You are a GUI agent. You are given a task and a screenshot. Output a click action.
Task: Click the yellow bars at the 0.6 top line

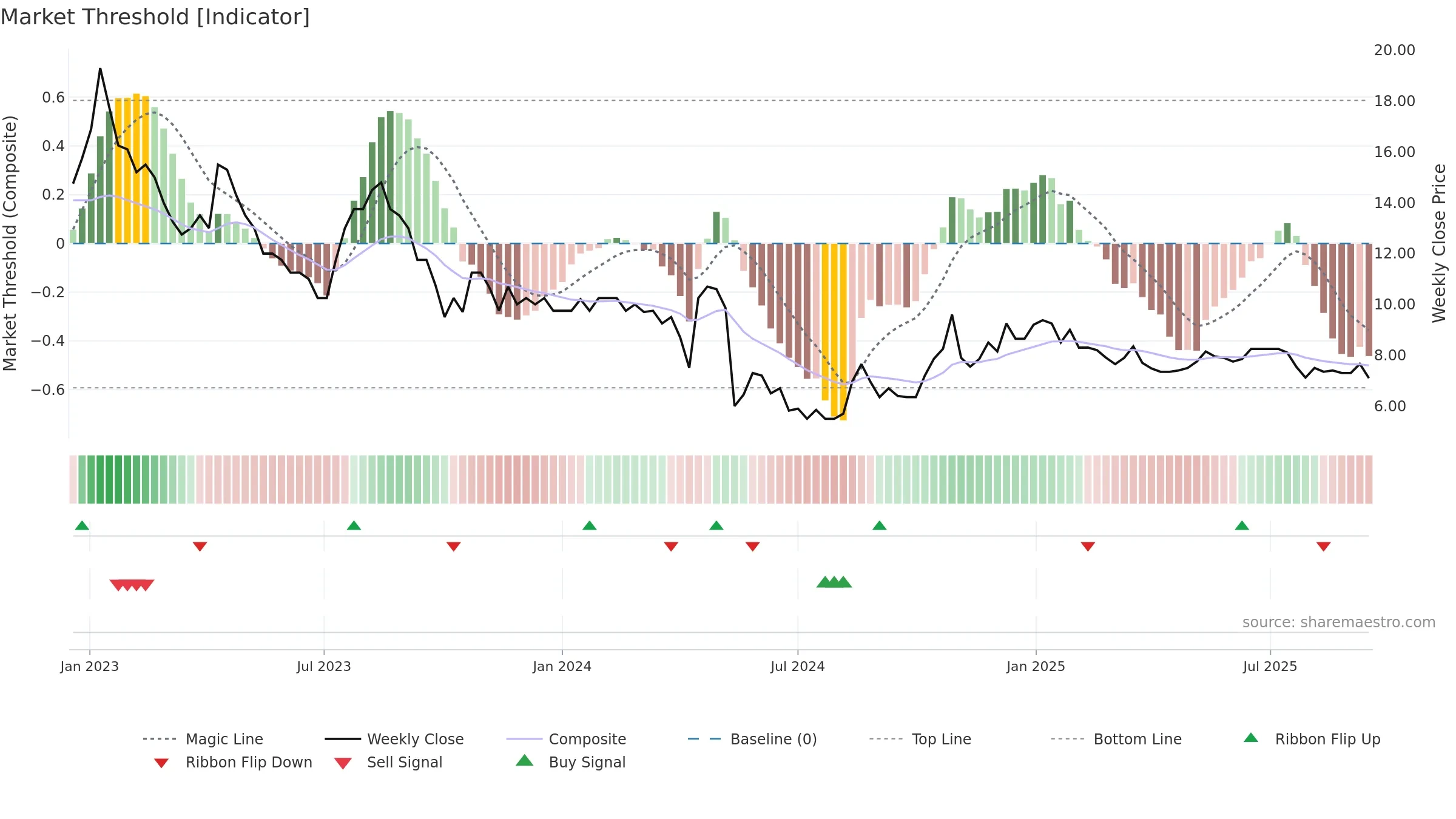[x=132, y=169]
